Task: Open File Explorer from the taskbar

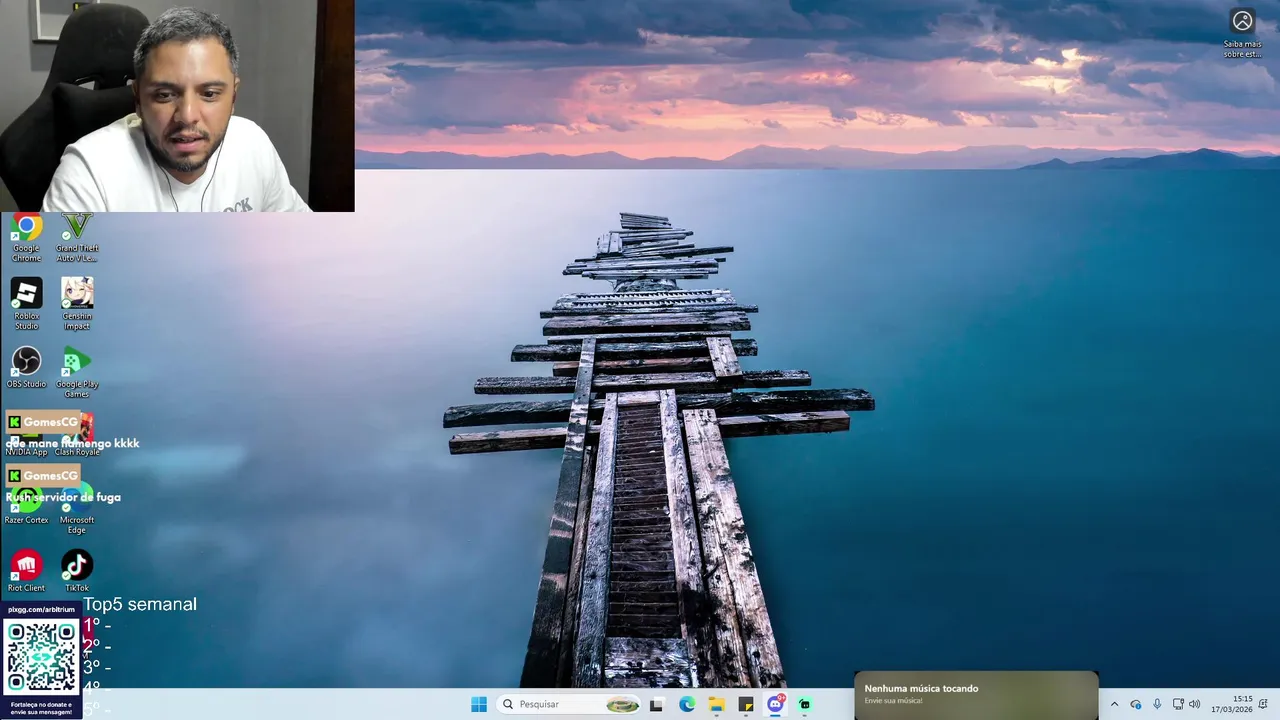Action: click(717, 704)
